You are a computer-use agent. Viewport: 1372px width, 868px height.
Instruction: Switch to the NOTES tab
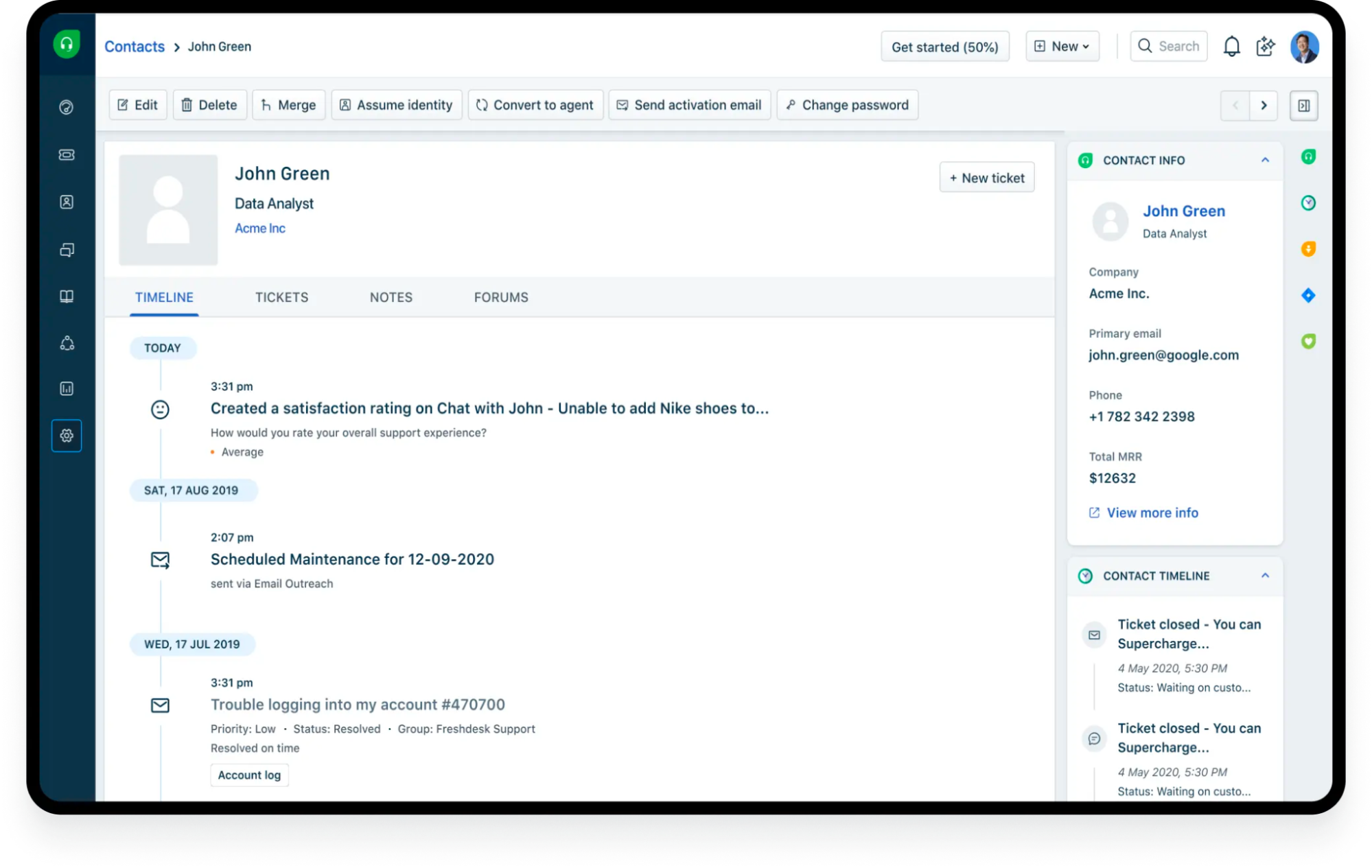(x=390, y=296)
